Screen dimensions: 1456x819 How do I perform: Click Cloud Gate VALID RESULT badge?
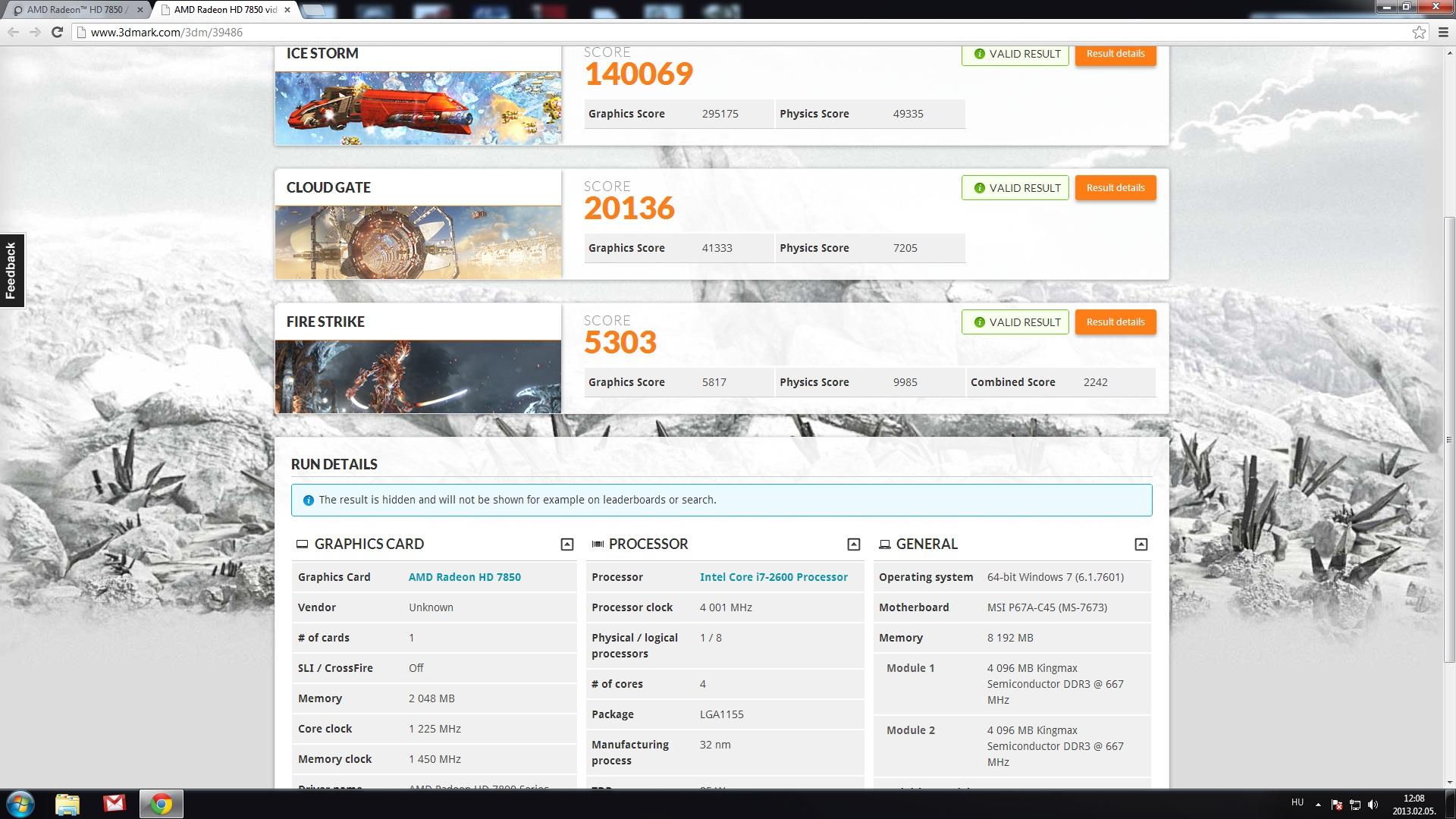tap(1015, 187)
